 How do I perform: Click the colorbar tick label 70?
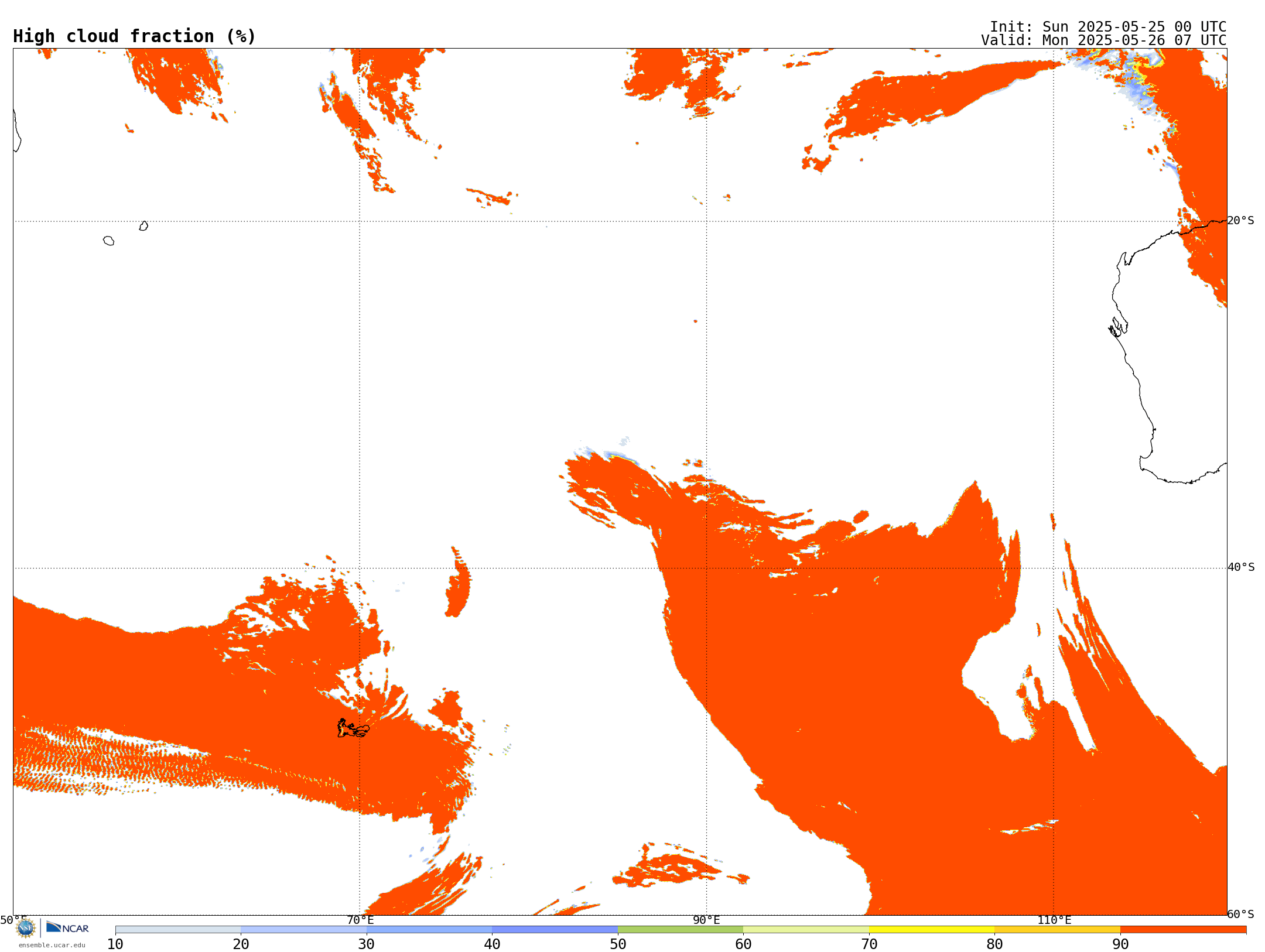pyautogui.click(x=869, y=944)
